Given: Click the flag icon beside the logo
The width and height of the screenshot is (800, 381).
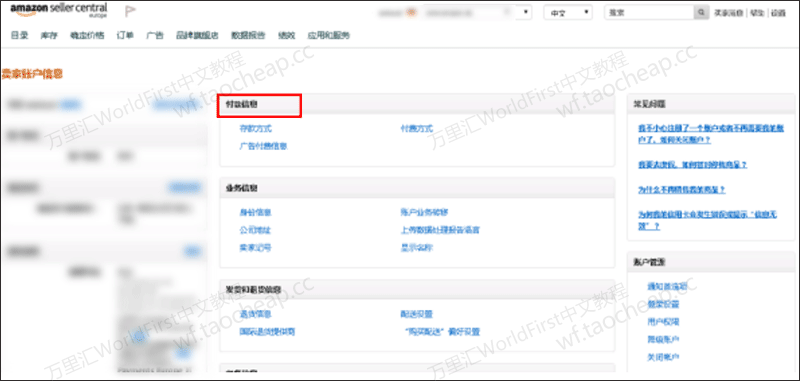Looking at the screenshot, I should tap(130, 11).
